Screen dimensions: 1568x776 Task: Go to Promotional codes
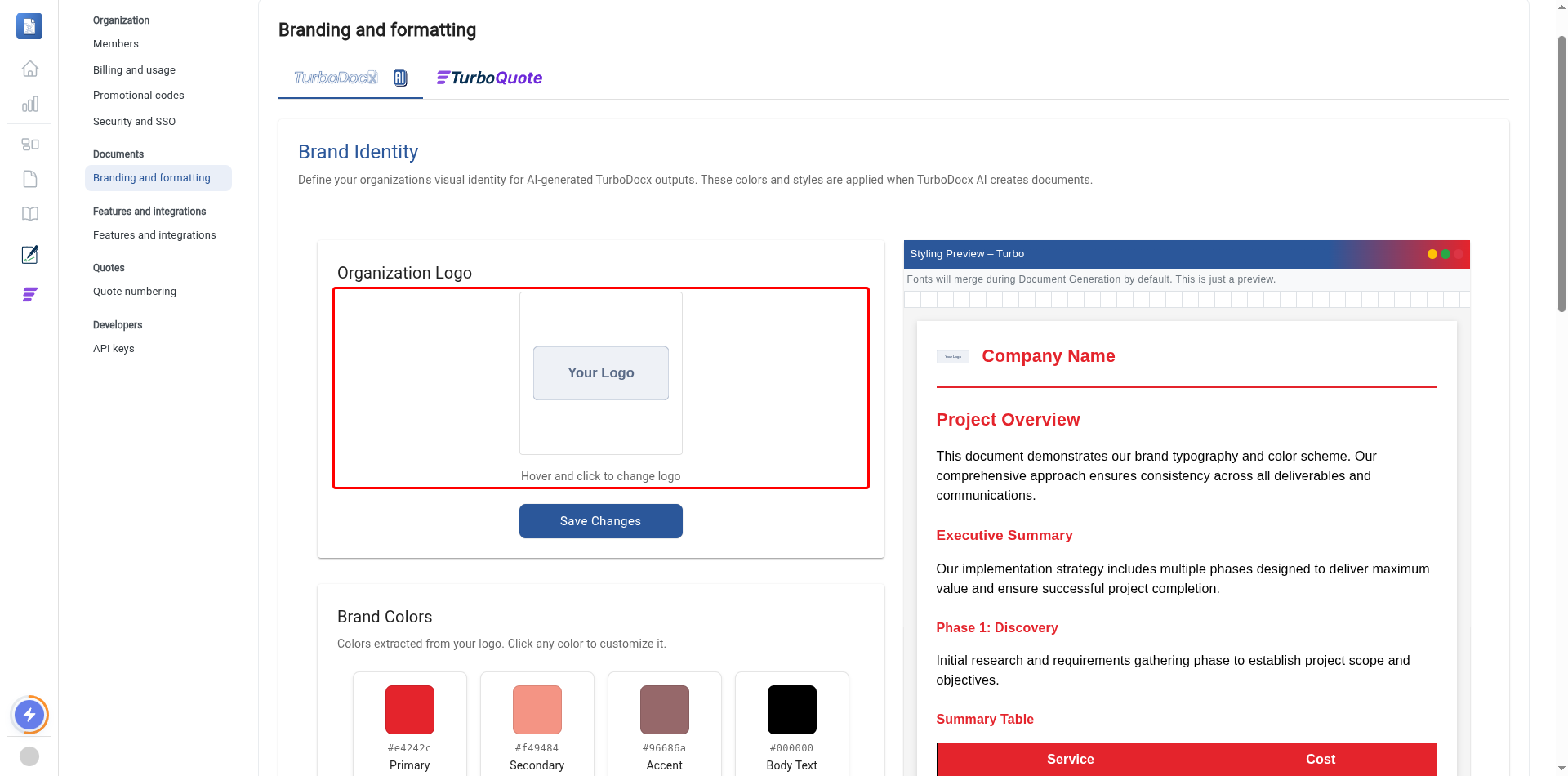pyautogui.click(x=139, y=96)
